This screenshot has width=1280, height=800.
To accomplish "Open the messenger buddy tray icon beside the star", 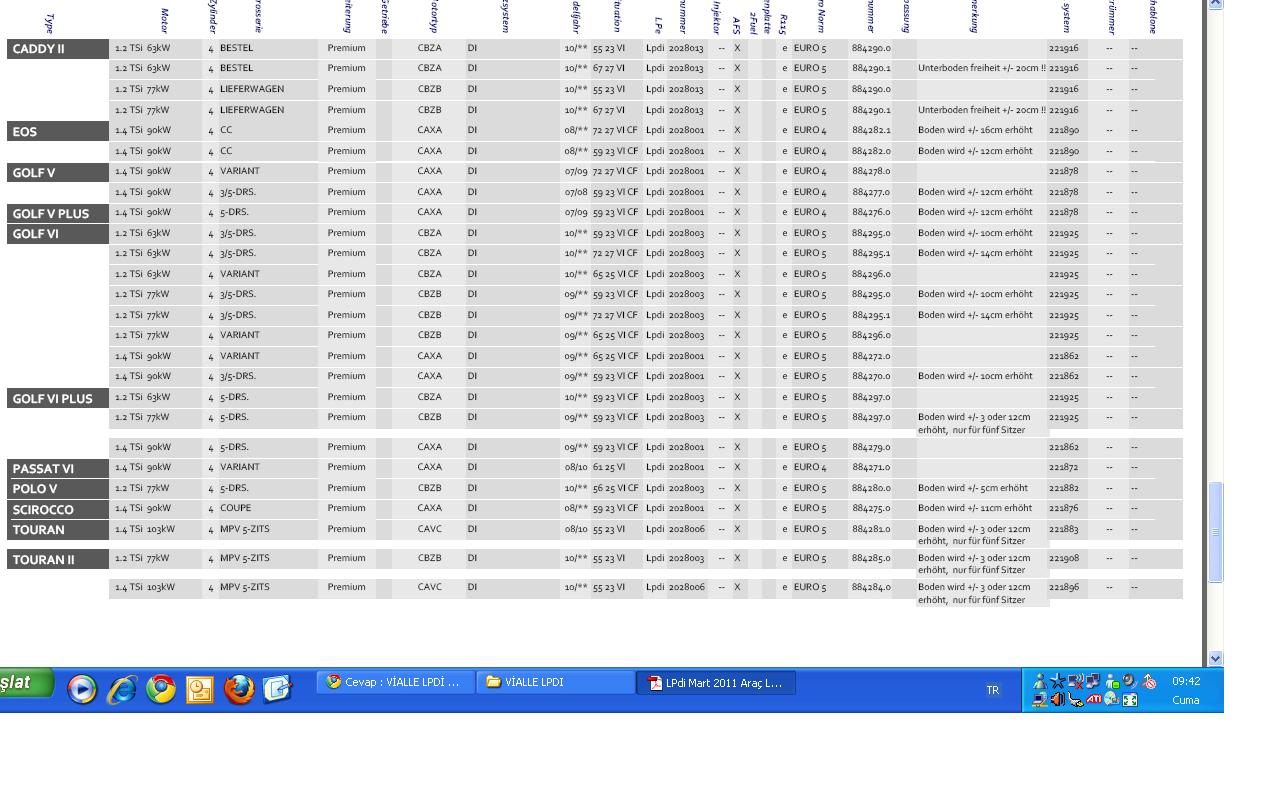I will coord(1040,681).
